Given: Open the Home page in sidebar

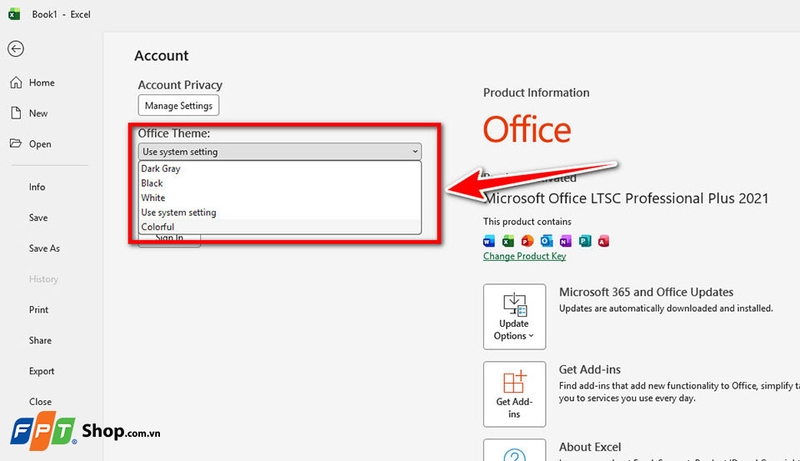Looking at the screenshot, I should click(x=42, y=83).
